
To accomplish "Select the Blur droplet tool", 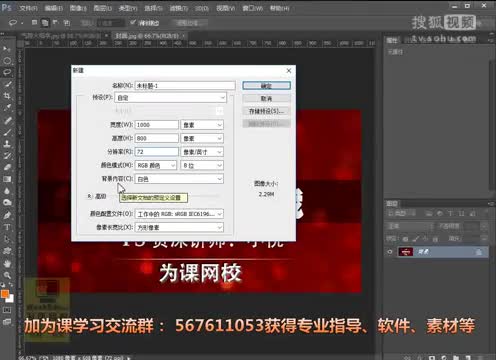I will (x=7, y=191).
